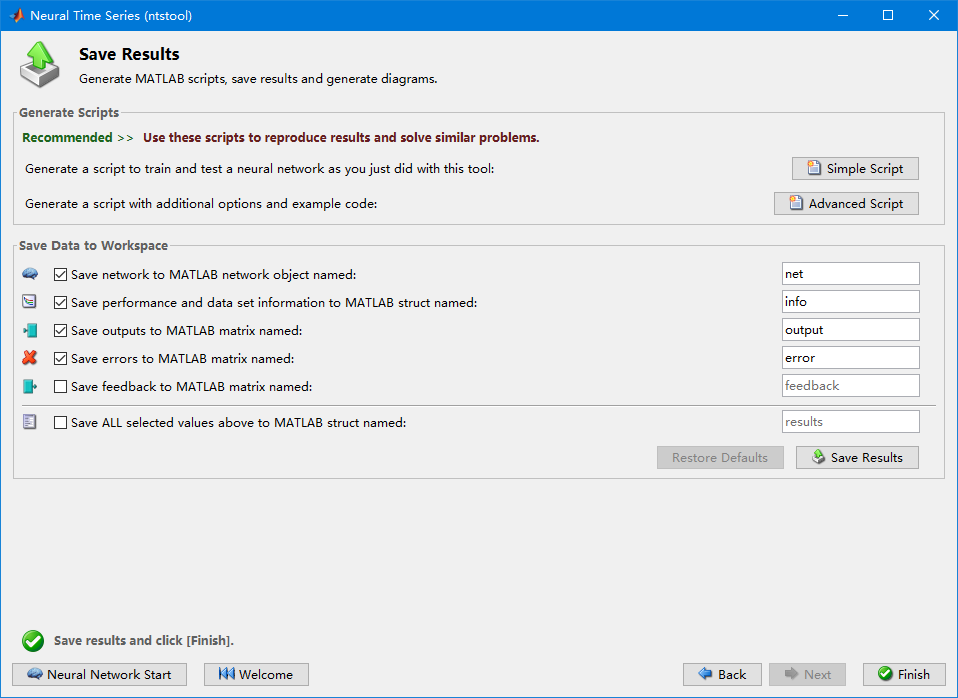This screenshot has height=698, width=958.
Task: Go Back to the previous page
Action: [x=722, y=674]
